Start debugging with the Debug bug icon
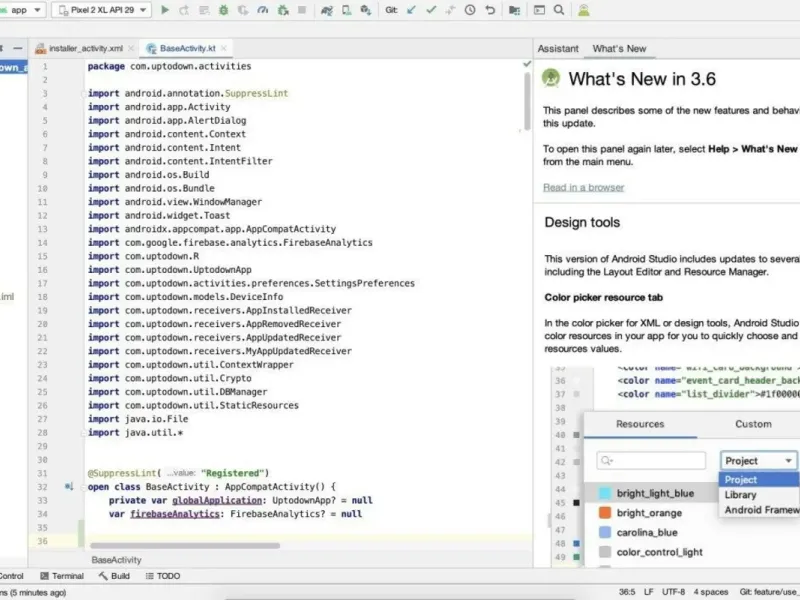Image resolution: width=800 pixels, height=600 pixels. (x=222, y=10)
